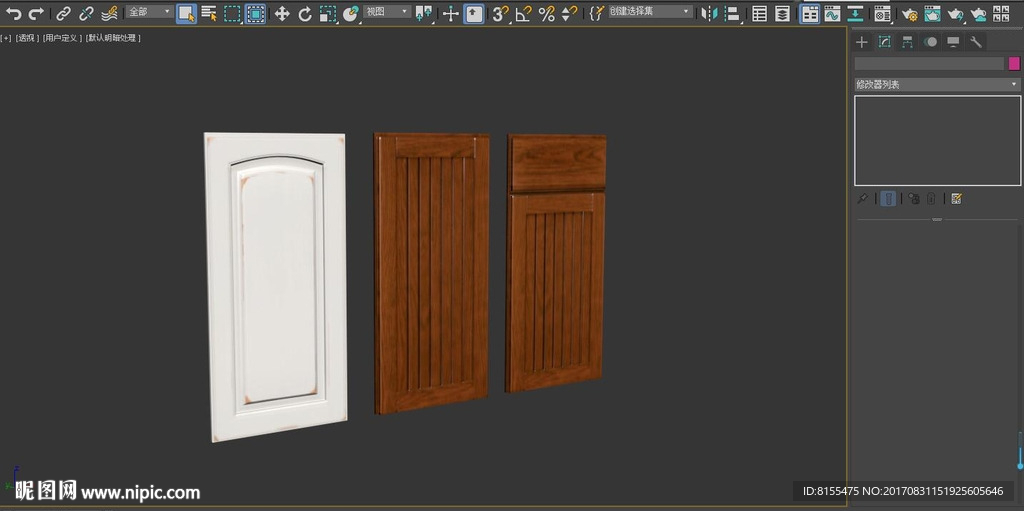Open the 创建选择集 named selection dropdown

coord(650,12)
